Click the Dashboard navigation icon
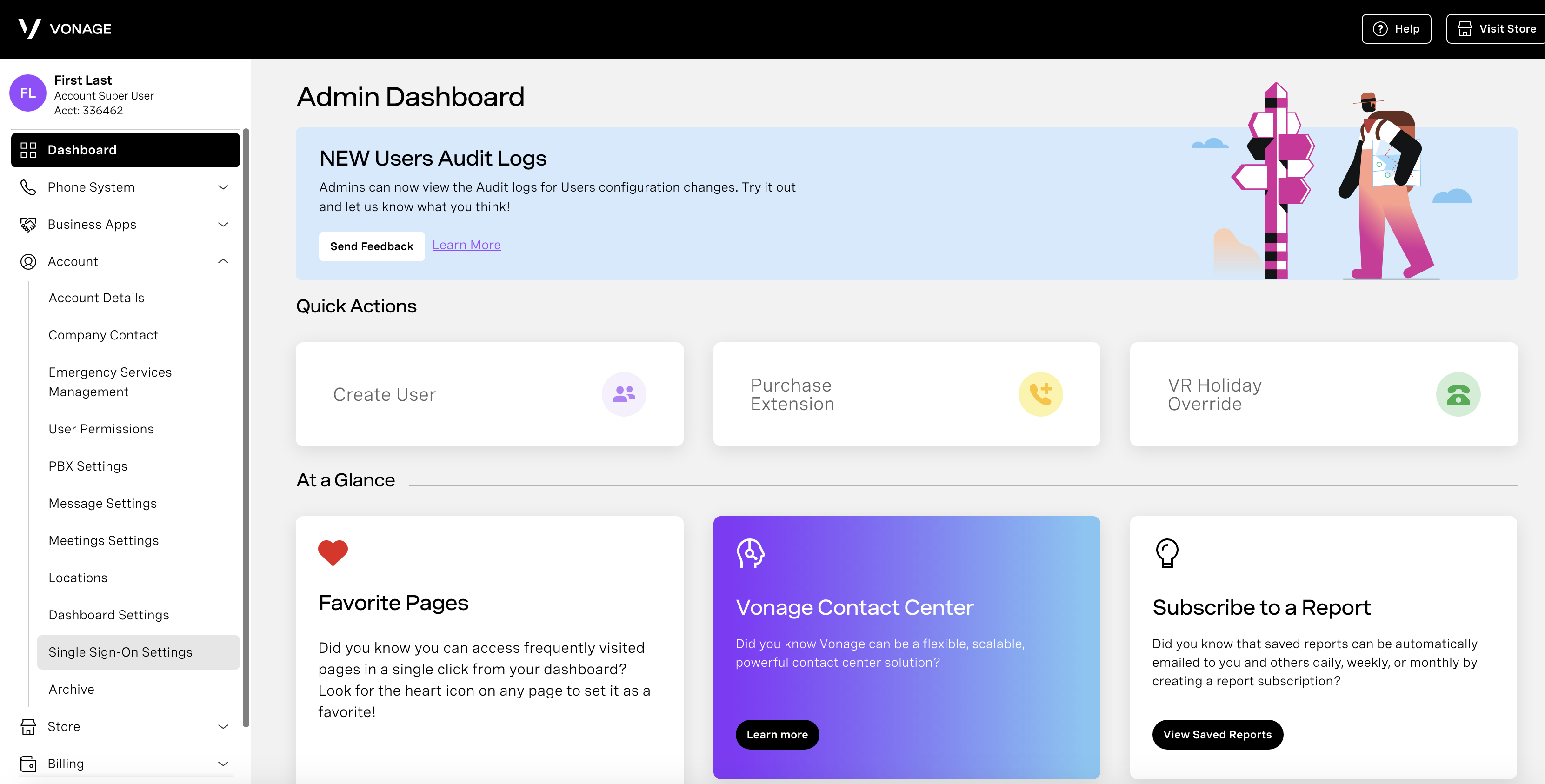 click(x=28, y=150)
